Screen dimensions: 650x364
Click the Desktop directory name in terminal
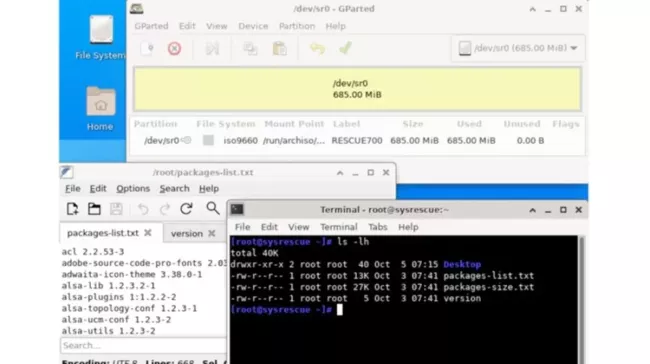tap(462, 265)
